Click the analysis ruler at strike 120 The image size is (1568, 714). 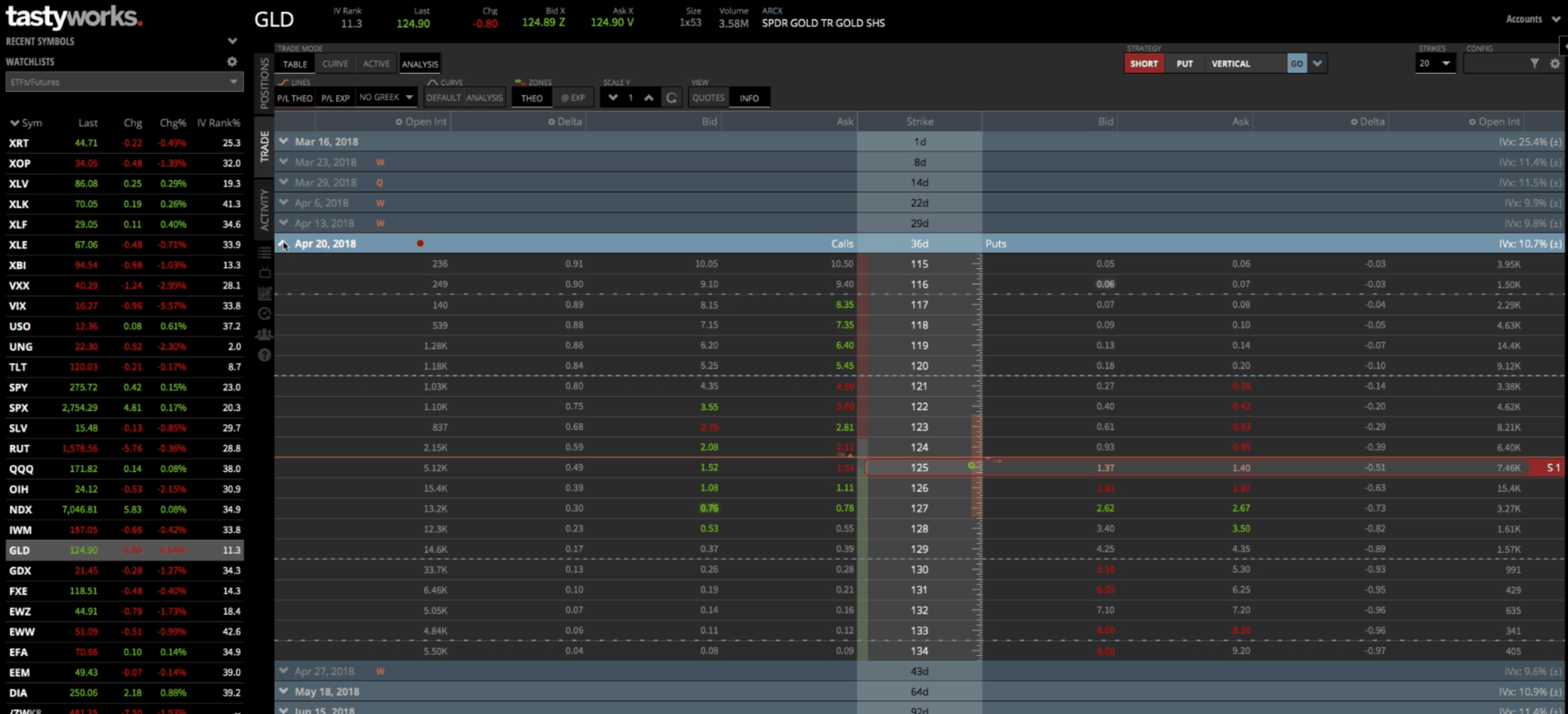tap(977, 366)
